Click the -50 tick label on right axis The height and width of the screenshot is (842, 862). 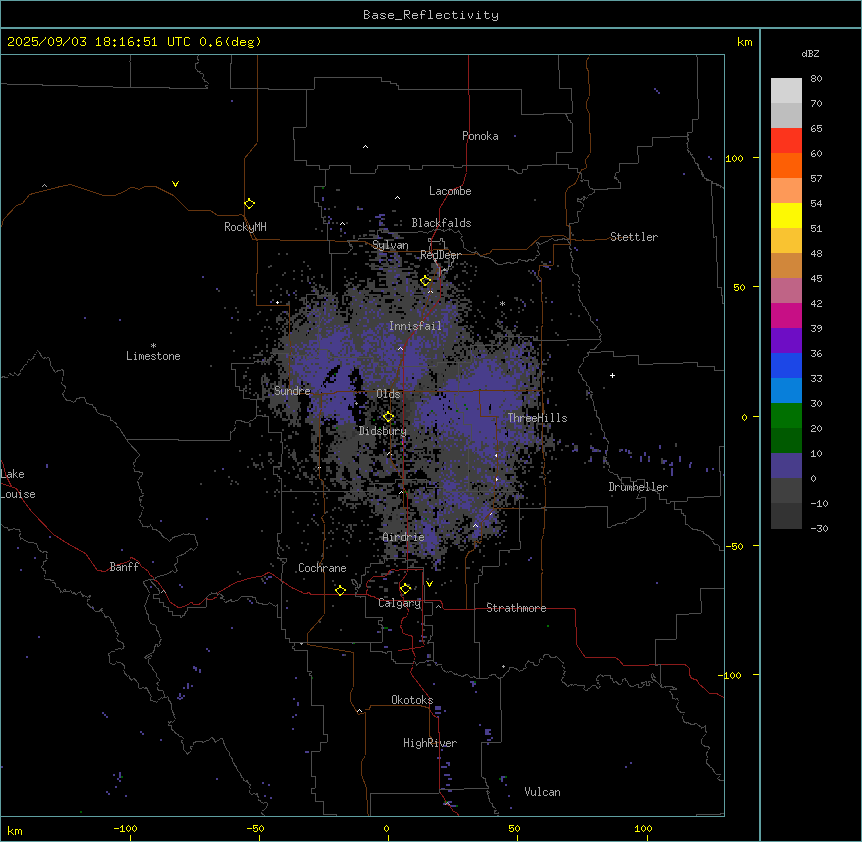[x=734, y=546]
